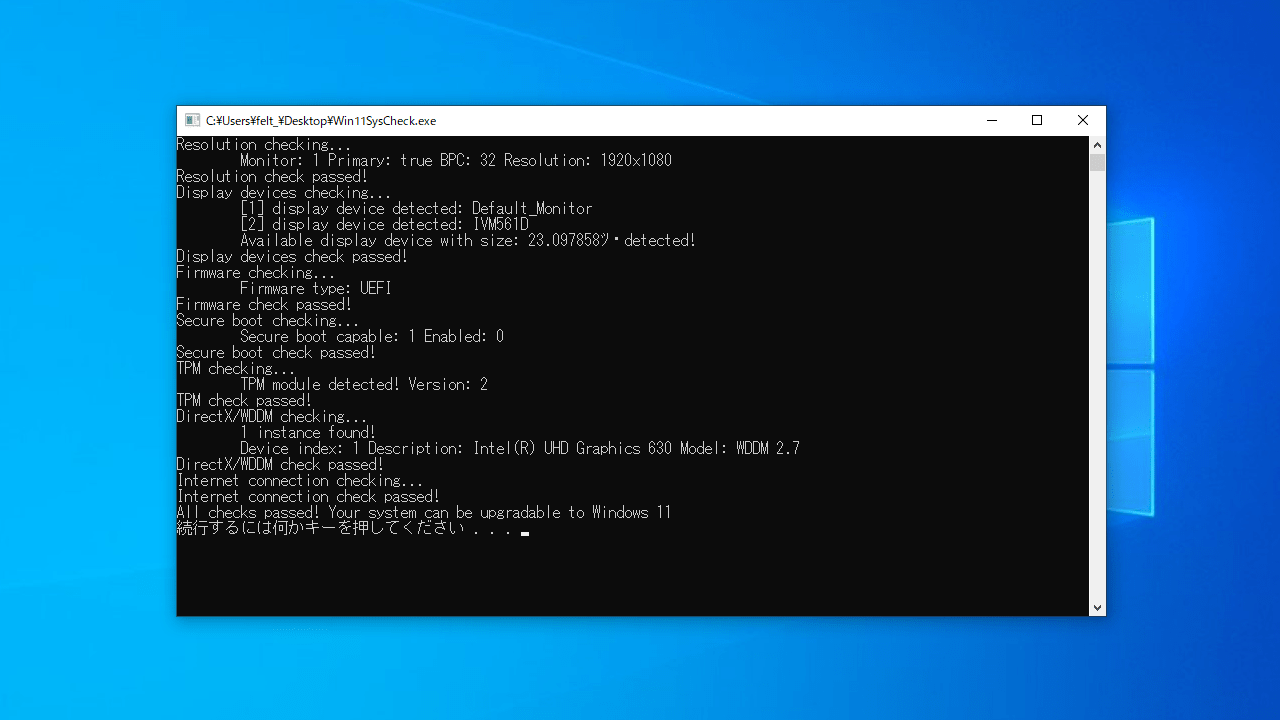
Task: Click the "Display devices check passed!" line
Action: tap(292, 256)
